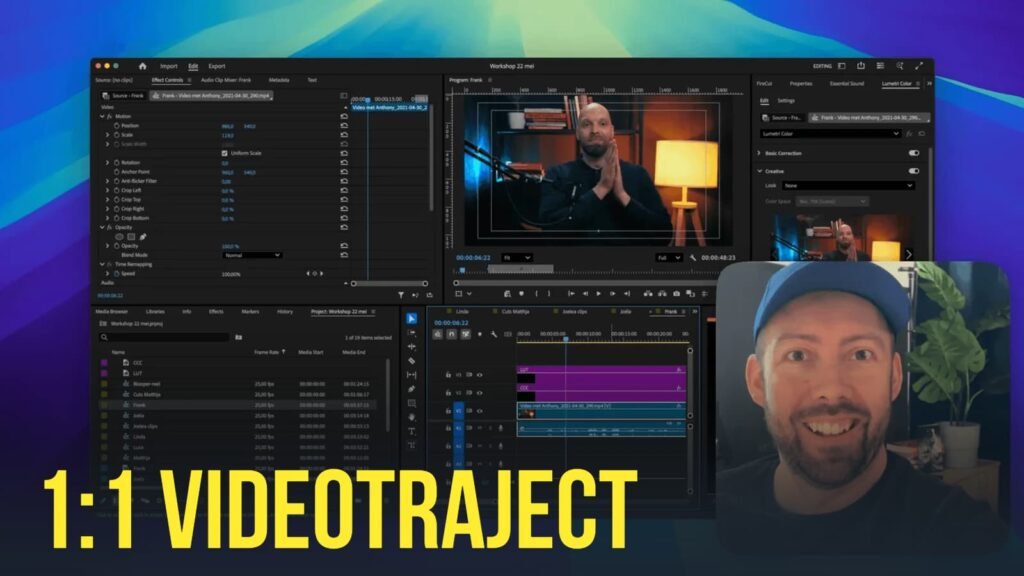The image size is (1024, 576).
Task: Select the Hand tool
Action: (411, 417)
